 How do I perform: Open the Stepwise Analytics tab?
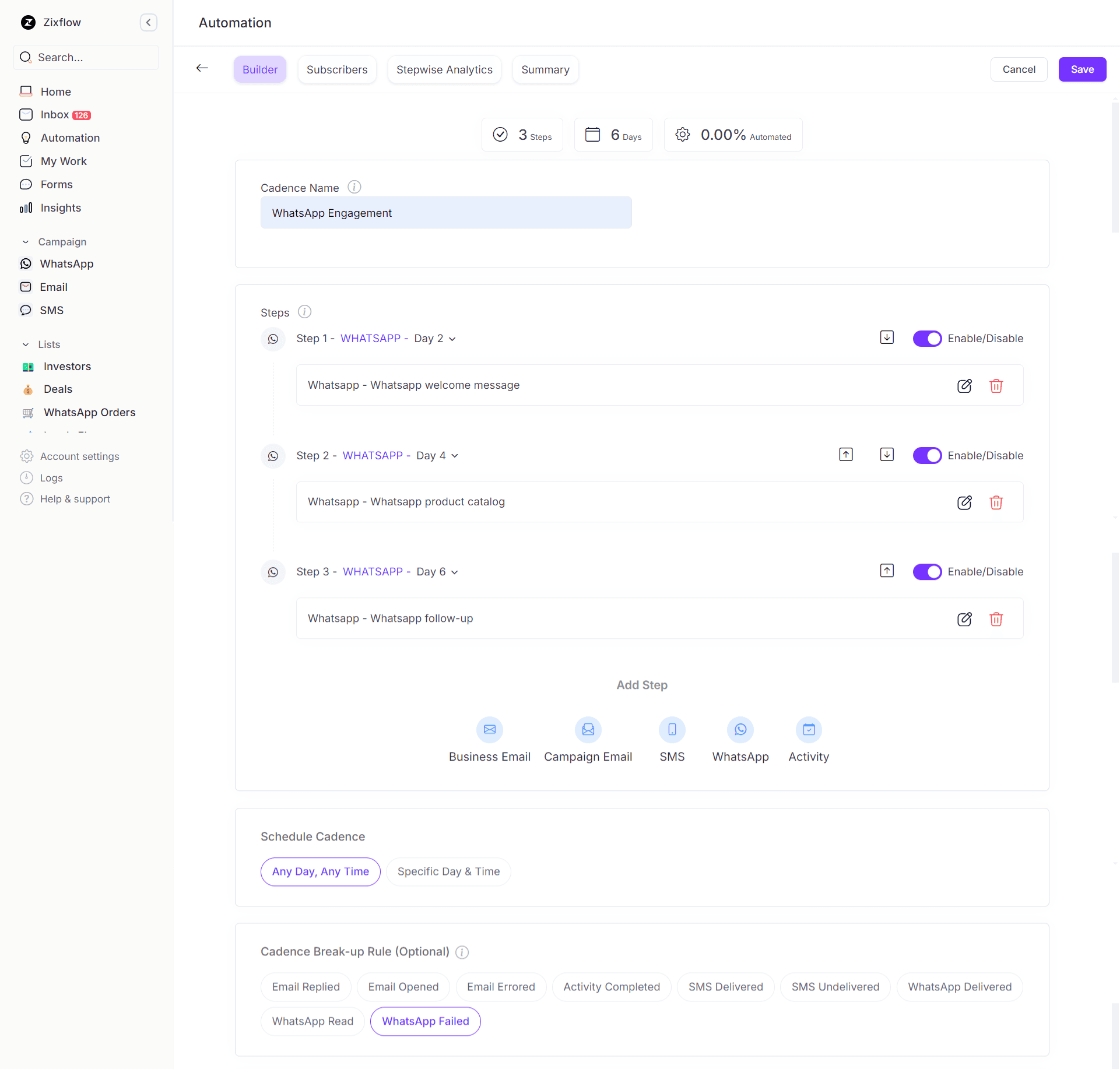tap(444, 69)
